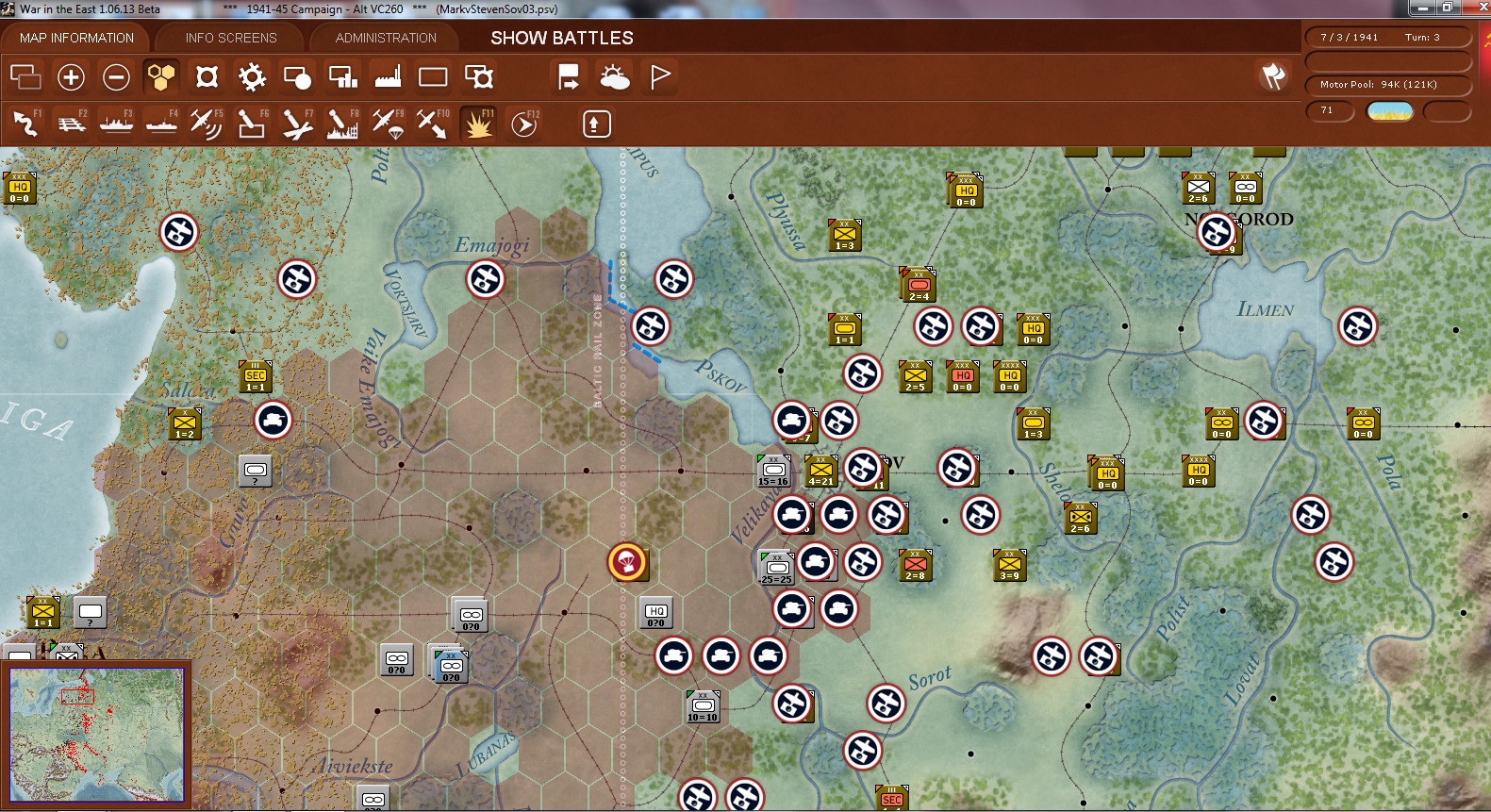
Task: Click the crossed white flags icon
Action: pyautogui.click(x=1273, y=76)
